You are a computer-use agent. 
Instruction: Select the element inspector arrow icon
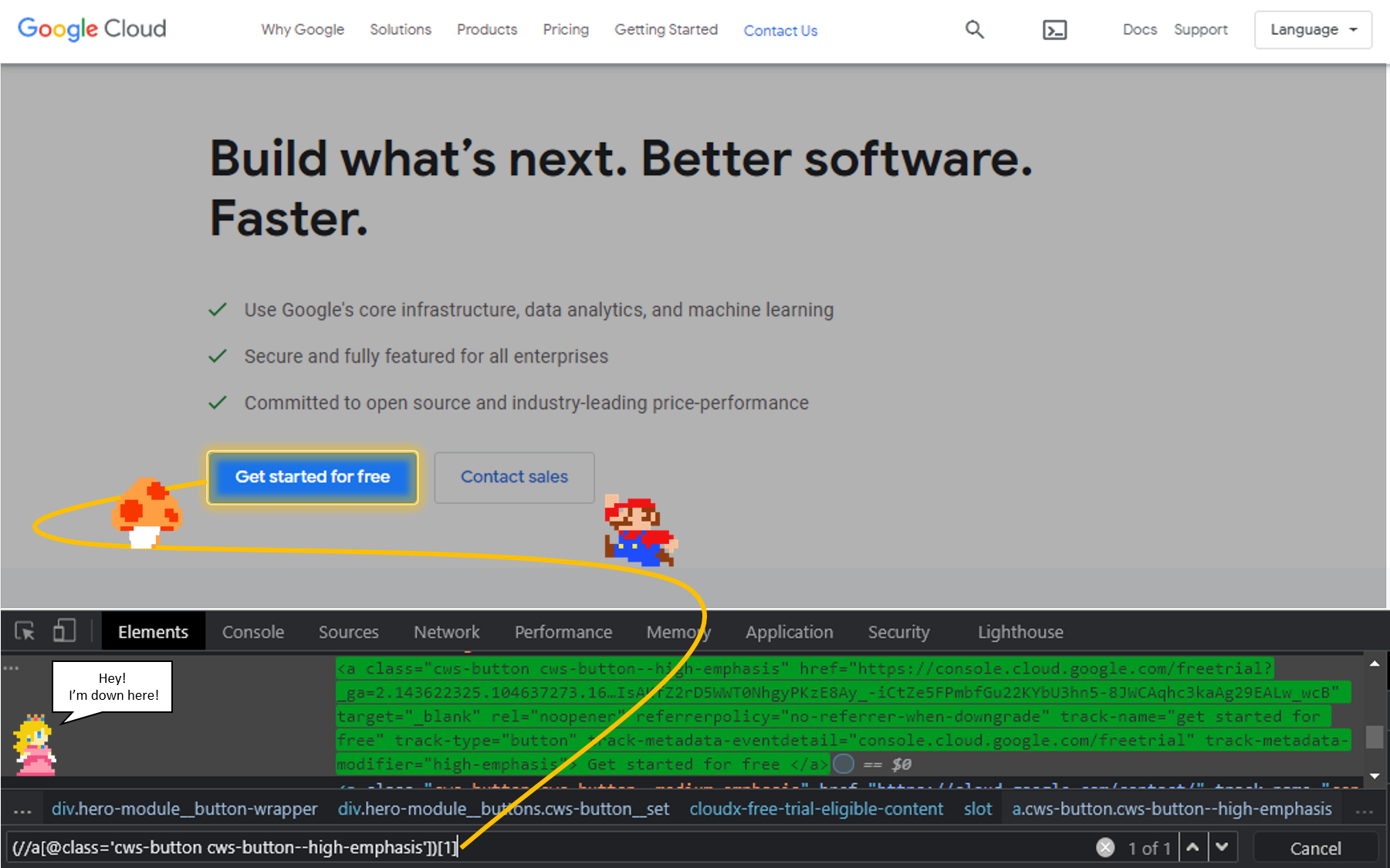(25, 631)
